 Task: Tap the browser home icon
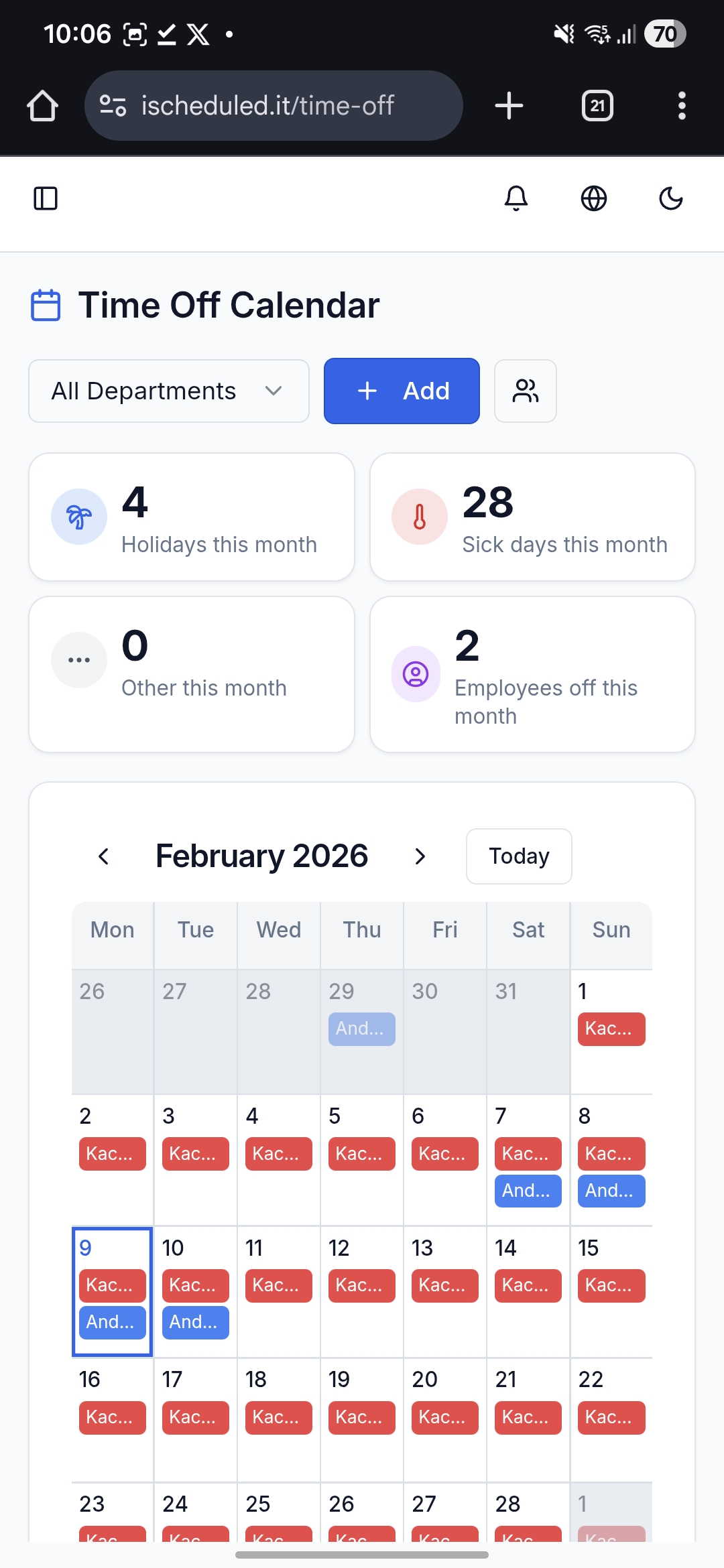pos(42,106)
